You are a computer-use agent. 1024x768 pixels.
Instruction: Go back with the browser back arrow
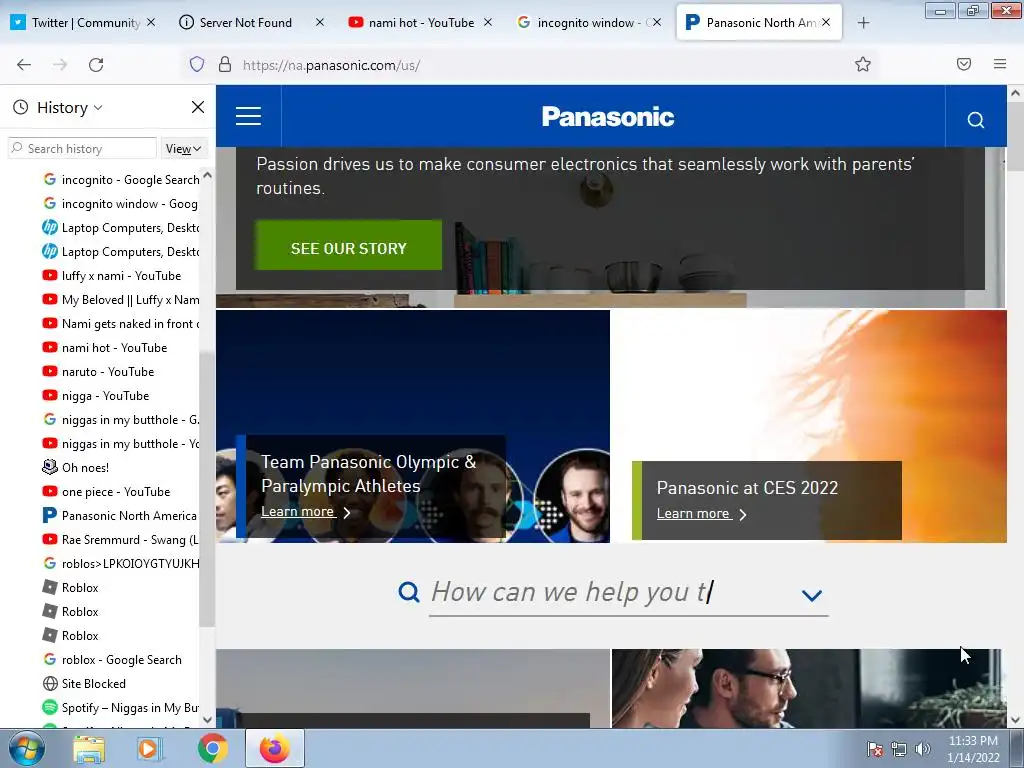click(x=24, y=64)
